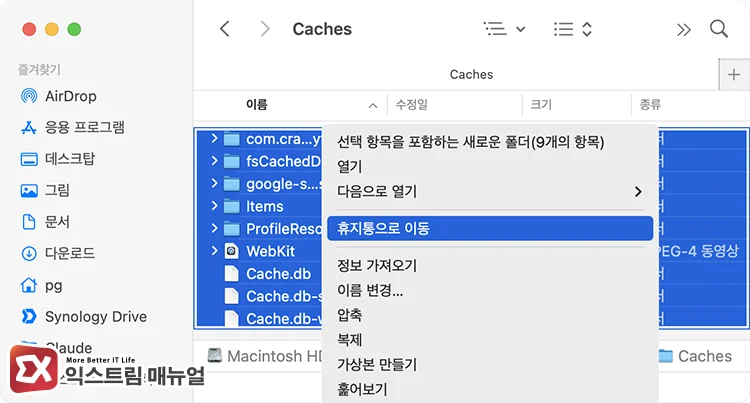750x403 pixels.
Task: Click Macintosh HD in the path bar
Action: [x=265, y=356]
